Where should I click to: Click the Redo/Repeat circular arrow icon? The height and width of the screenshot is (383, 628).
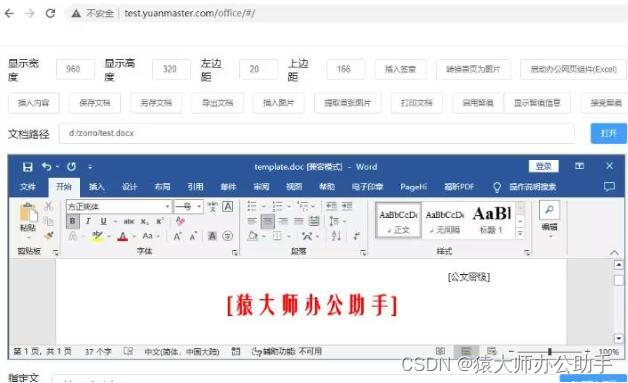click(72, 166)
